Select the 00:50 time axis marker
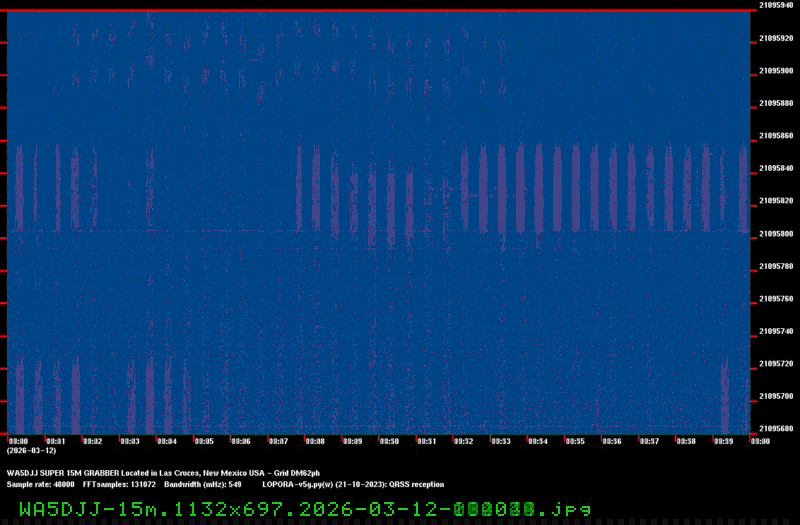This screenshot has width=800, height=525. point(389,441)
